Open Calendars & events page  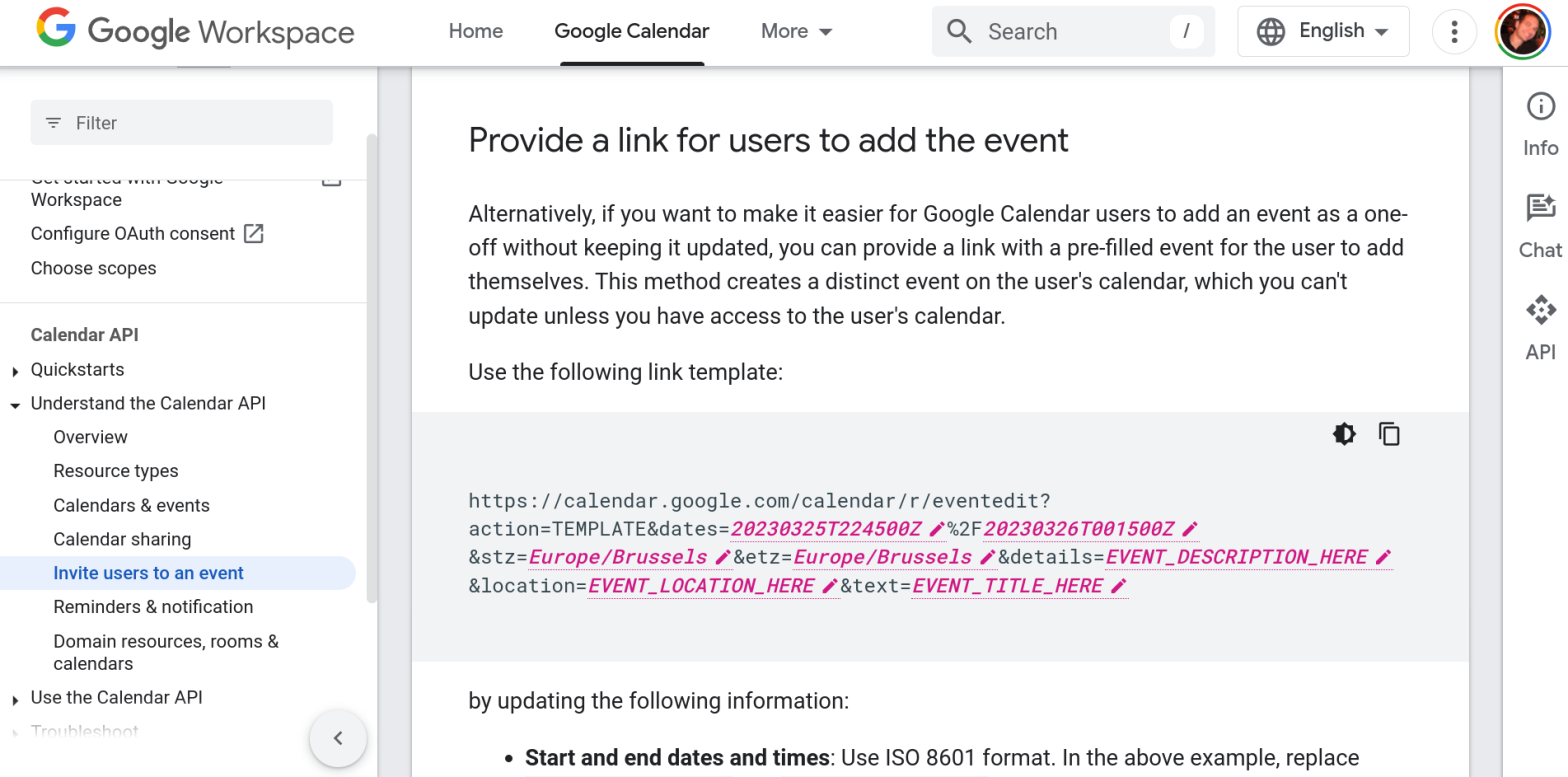point(132,505)
